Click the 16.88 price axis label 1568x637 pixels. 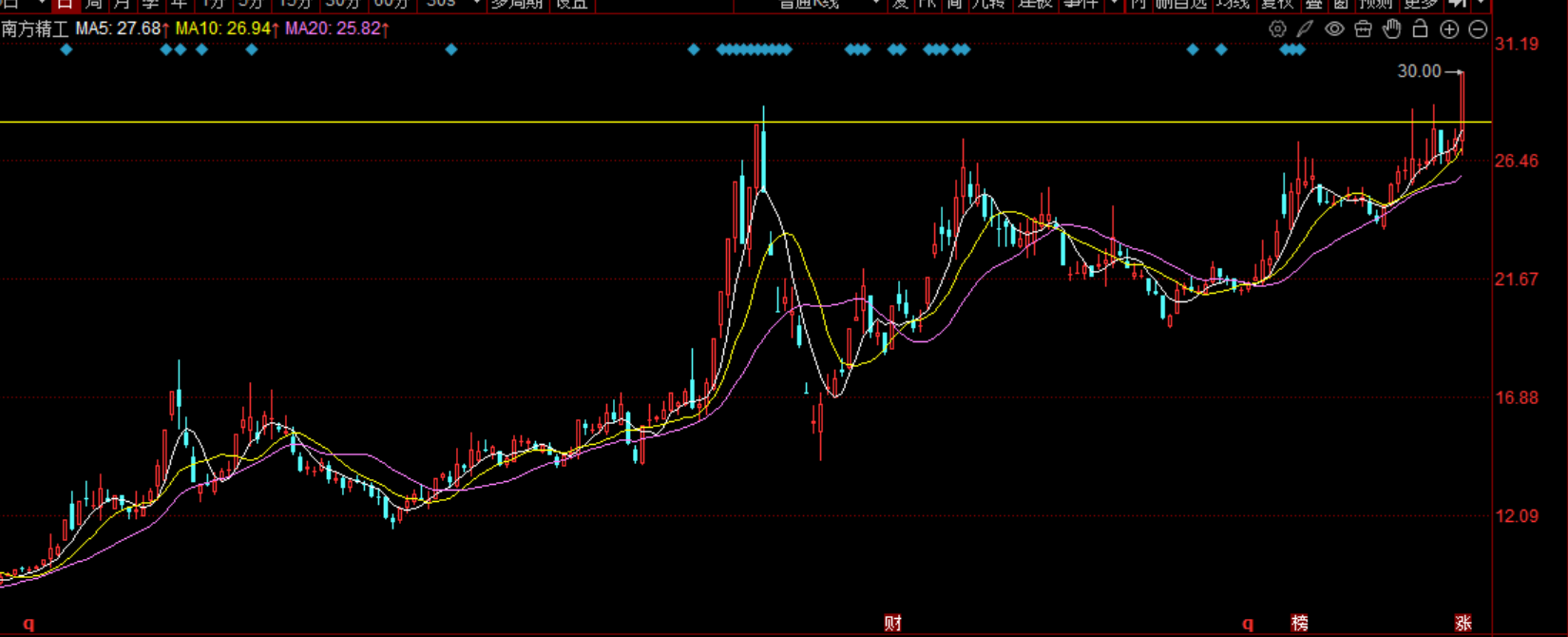(x=1517, y=397)
